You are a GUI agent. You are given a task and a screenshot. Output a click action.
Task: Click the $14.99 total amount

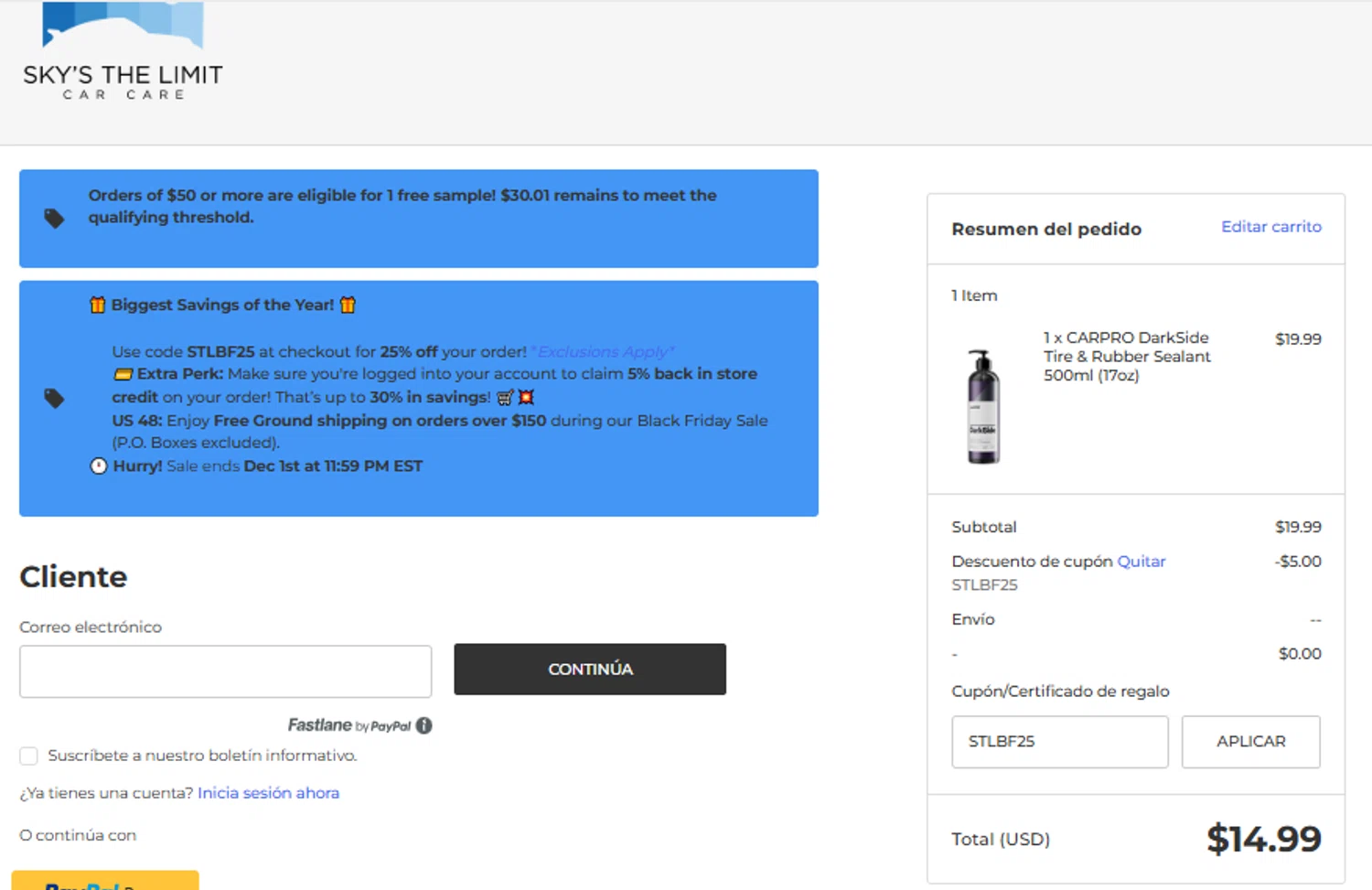click(1263, 839)
